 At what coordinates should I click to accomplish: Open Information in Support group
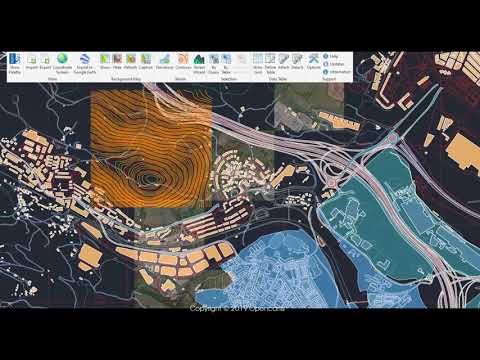click(337, 72)
